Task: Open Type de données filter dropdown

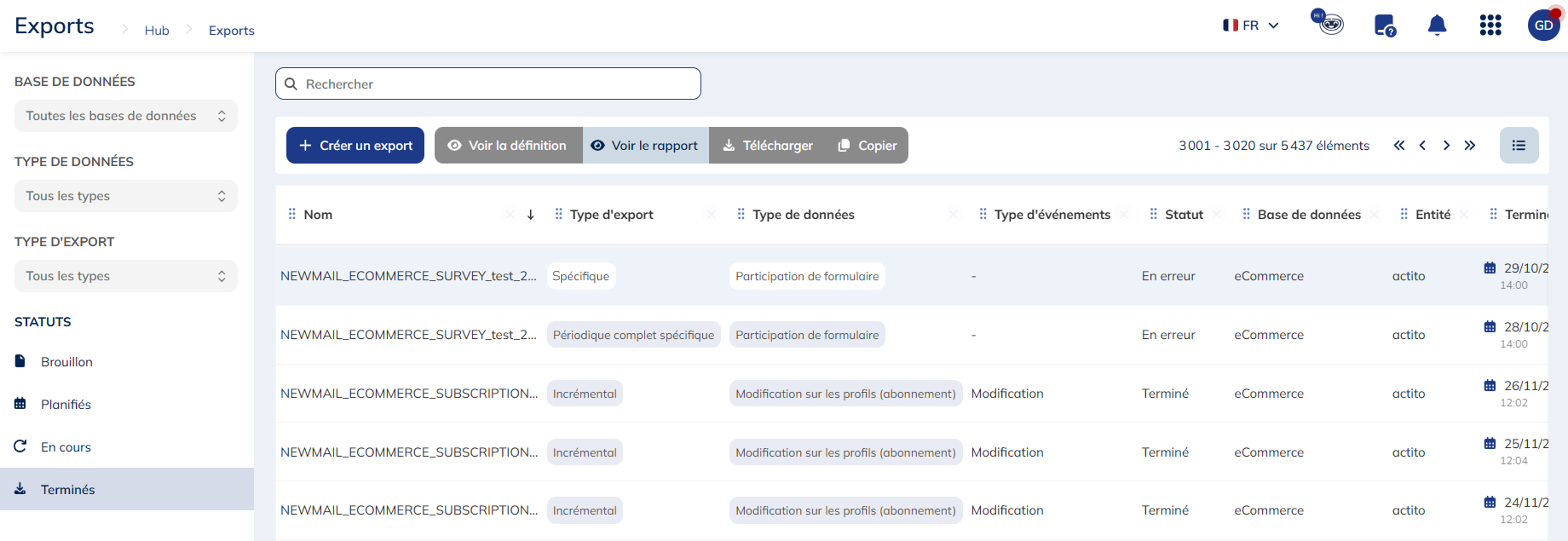Action: pos(125,196)
